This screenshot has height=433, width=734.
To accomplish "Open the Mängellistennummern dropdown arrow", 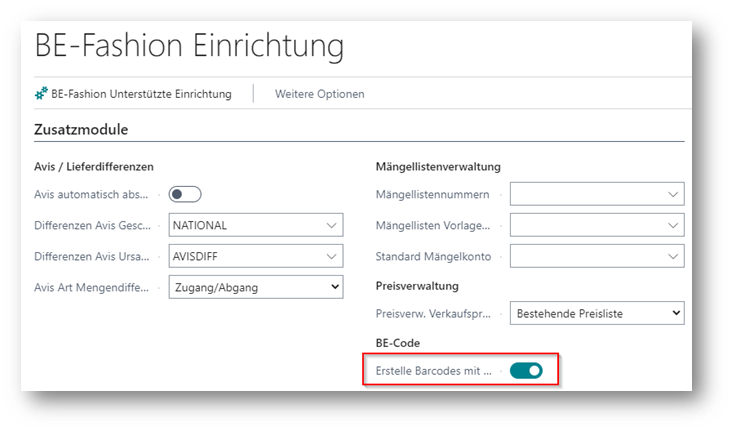I will point(672,194).
